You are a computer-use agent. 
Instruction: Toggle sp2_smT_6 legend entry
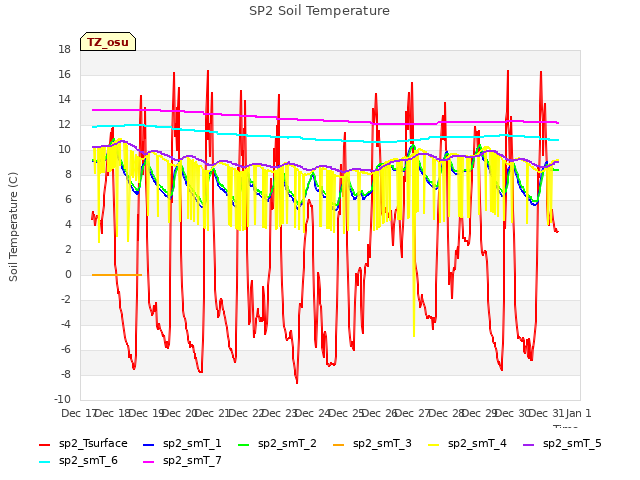pyautogui.click(x=78, y=461)
